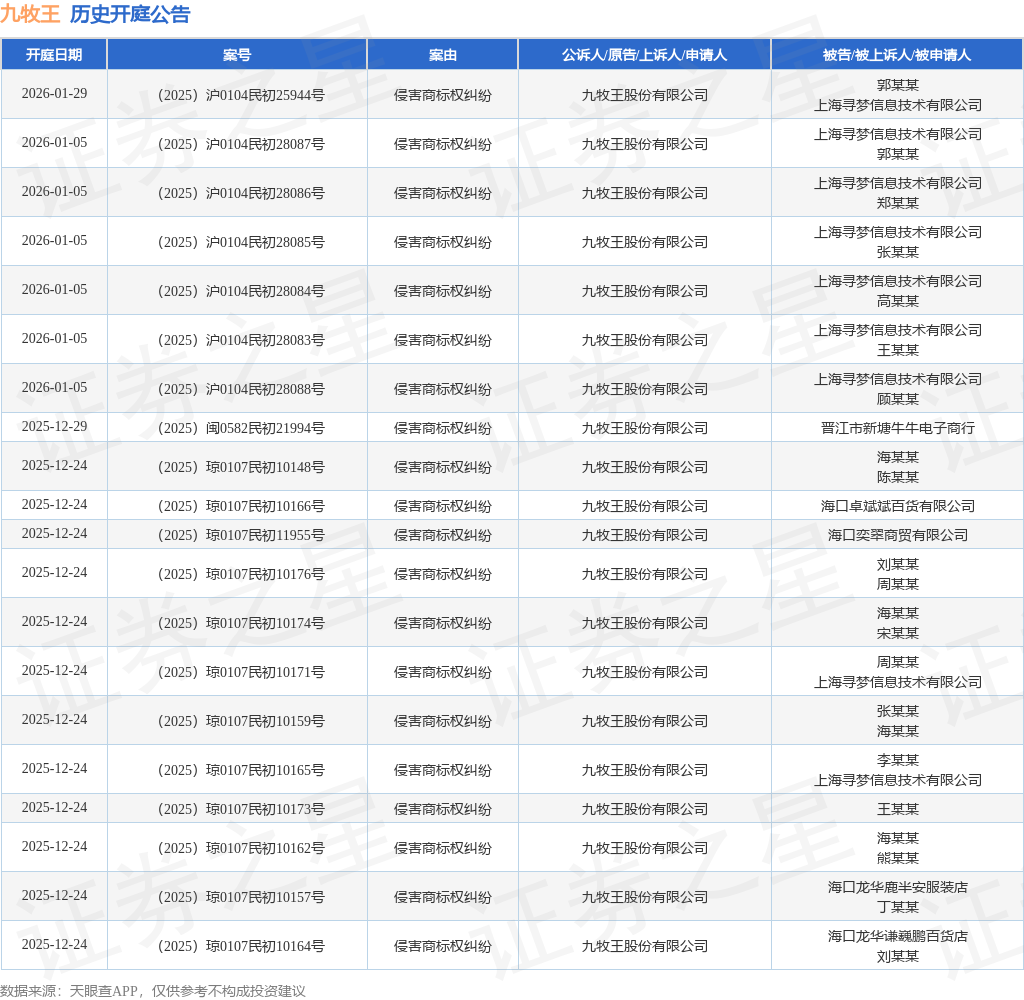The width and height of the screenshot is (1024, 1000).
Task: Click defendant 海口奕翠商贸有限公司
Action: pos(897,535)
